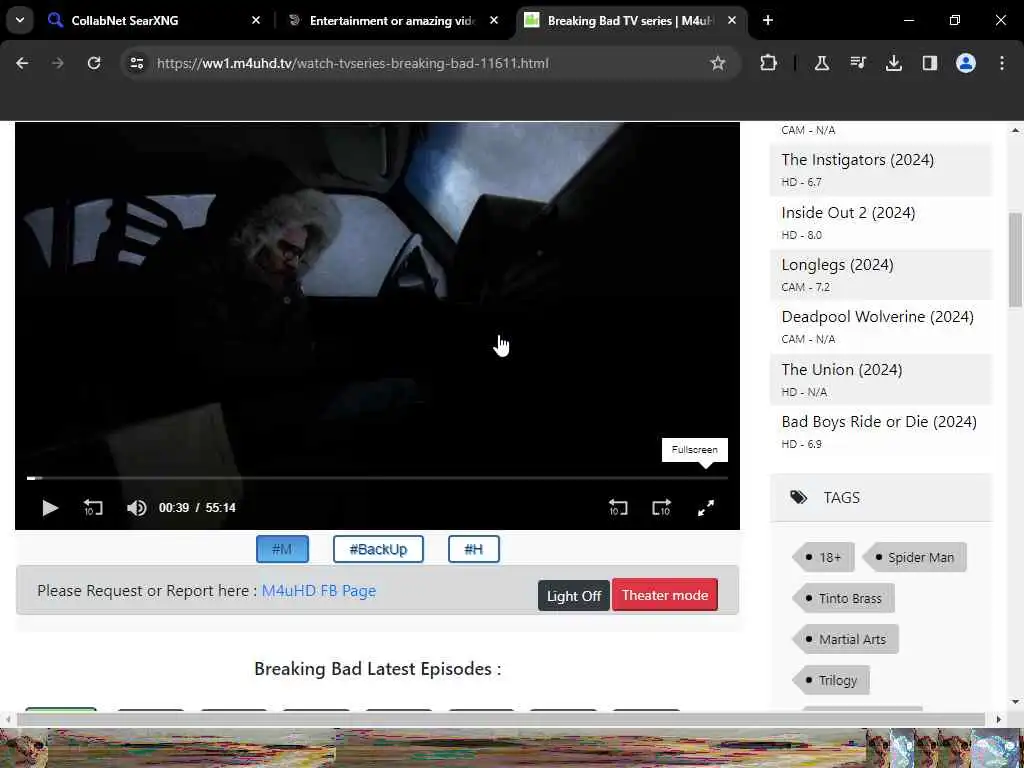Open The Instigators (2024) movie

[x=857, y=160]
